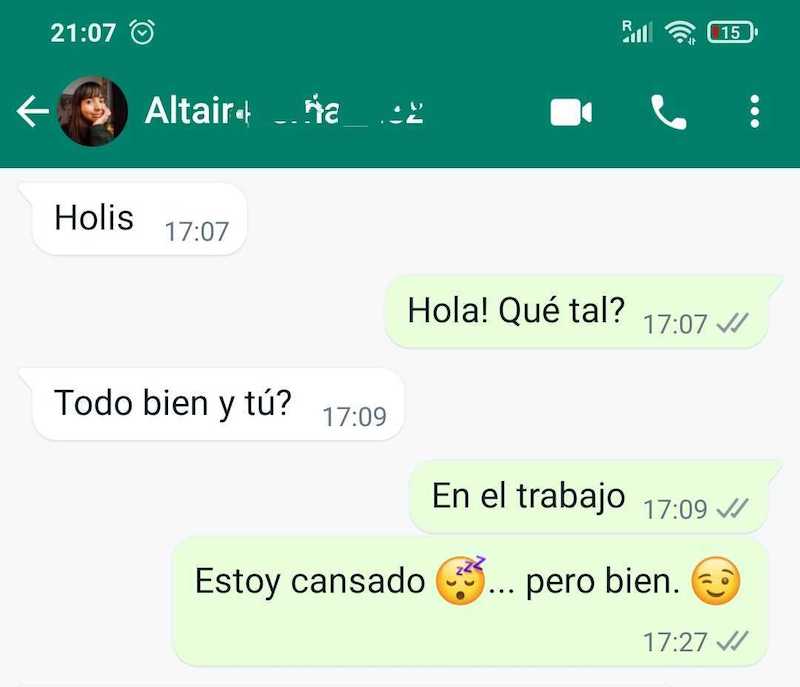Tap the battery indicator showing 15
Viewport: 800px width, 687px height.
point(732,33)
